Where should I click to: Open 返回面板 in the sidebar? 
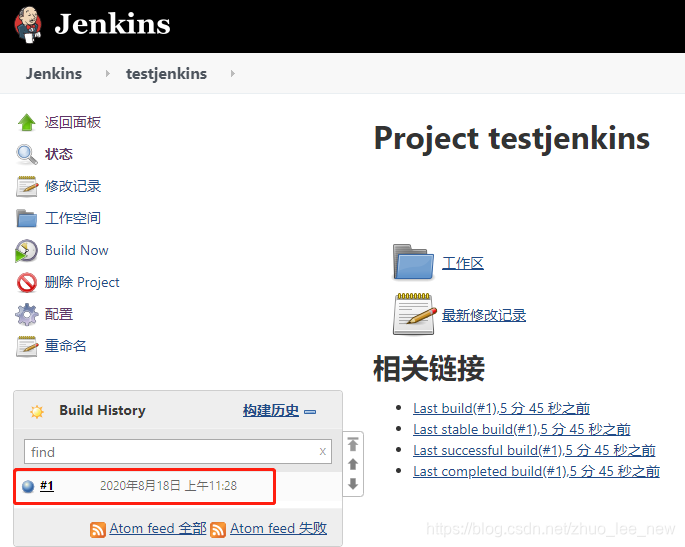(x=73, y=122)
